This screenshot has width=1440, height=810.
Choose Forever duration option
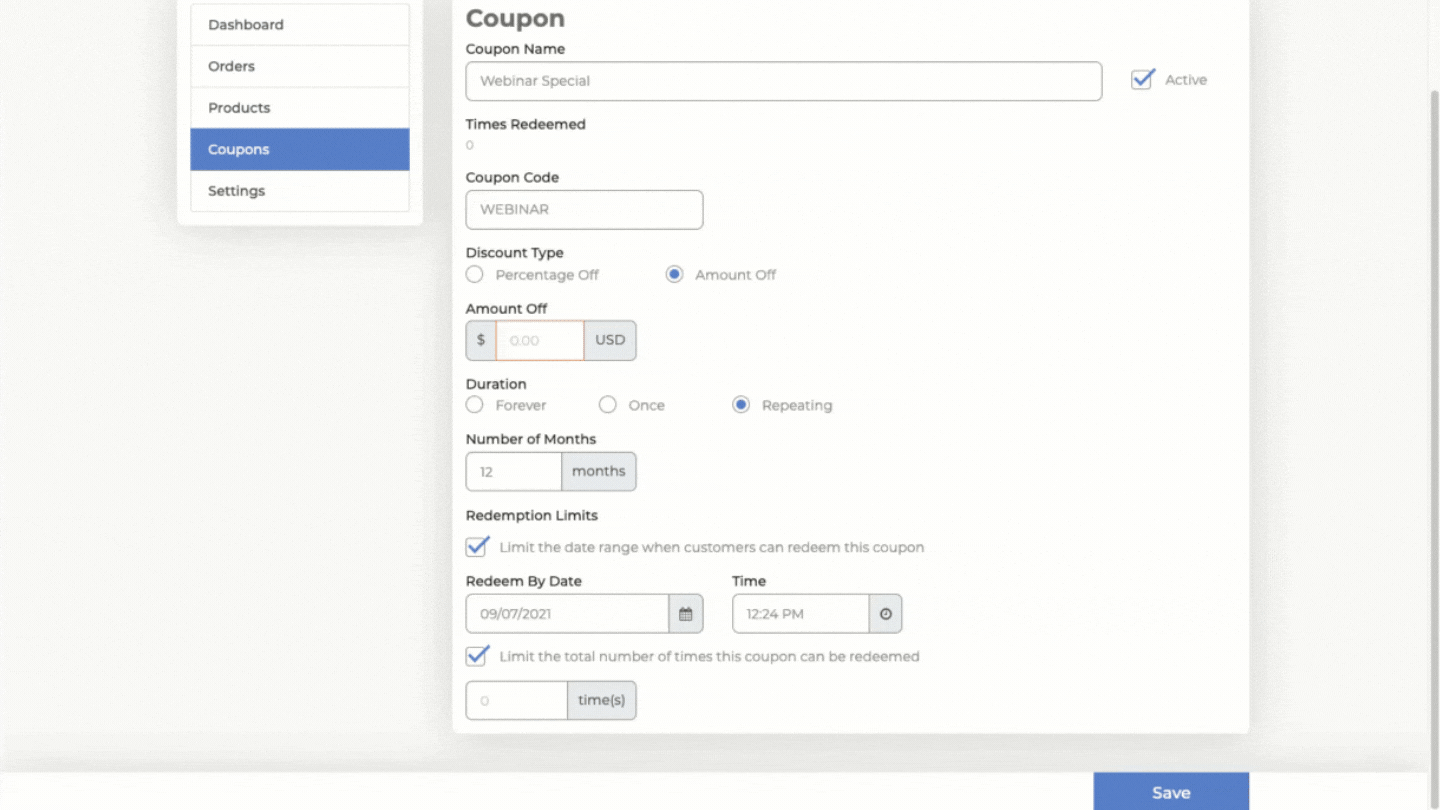[475, 405]
